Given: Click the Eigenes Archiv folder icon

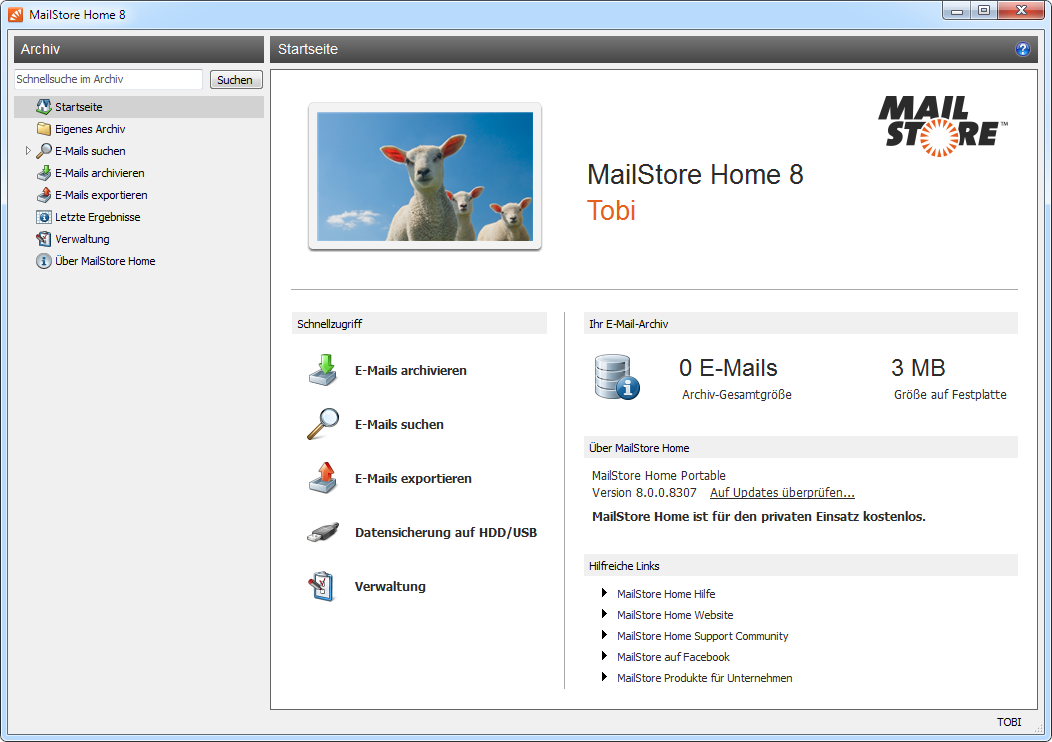Looking at the screenshot, I should click(x=44, y=129).
